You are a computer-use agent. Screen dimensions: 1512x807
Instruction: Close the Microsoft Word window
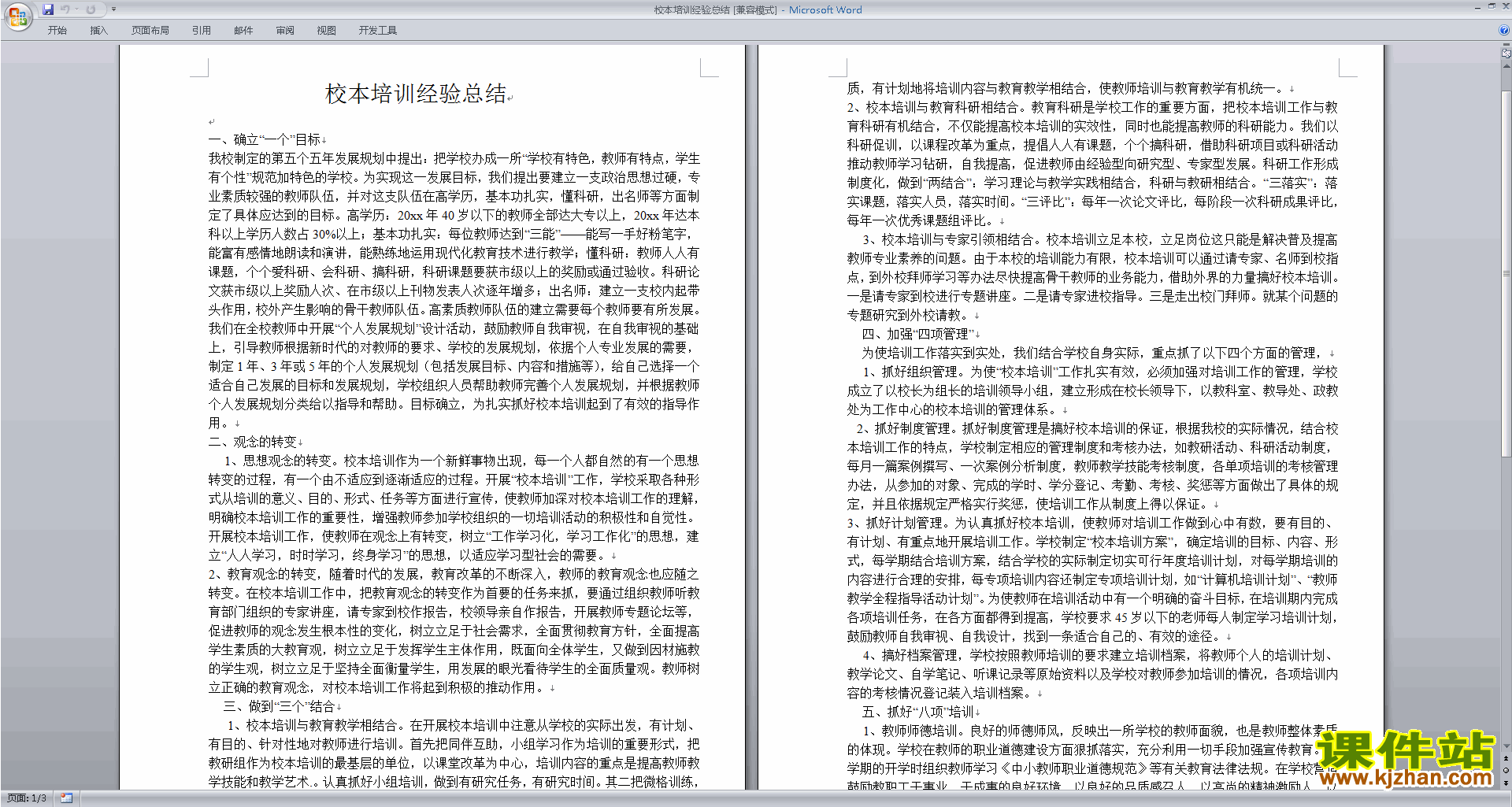click(1505, 6)
